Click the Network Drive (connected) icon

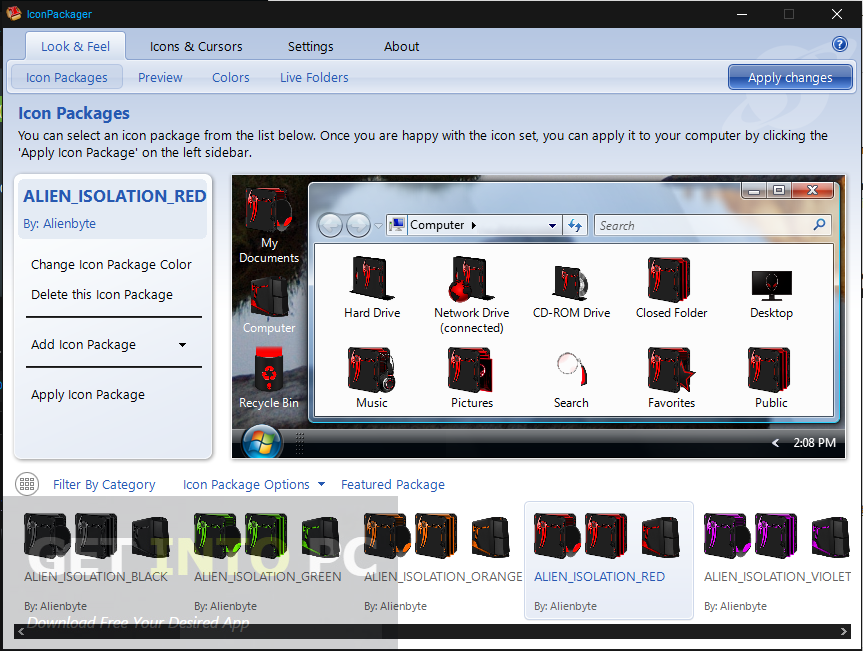tap(471, 280)
